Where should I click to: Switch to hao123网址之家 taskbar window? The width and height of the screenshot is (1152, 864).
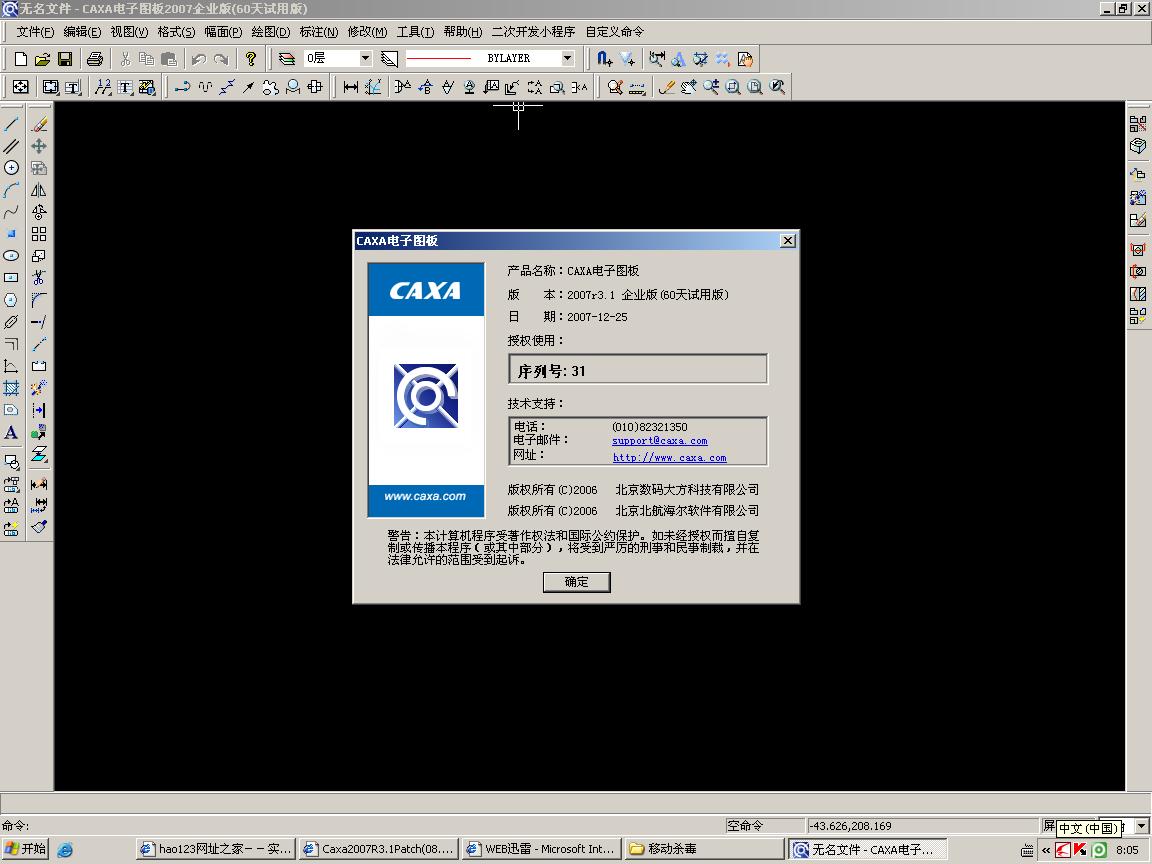(x=216, y=849)
